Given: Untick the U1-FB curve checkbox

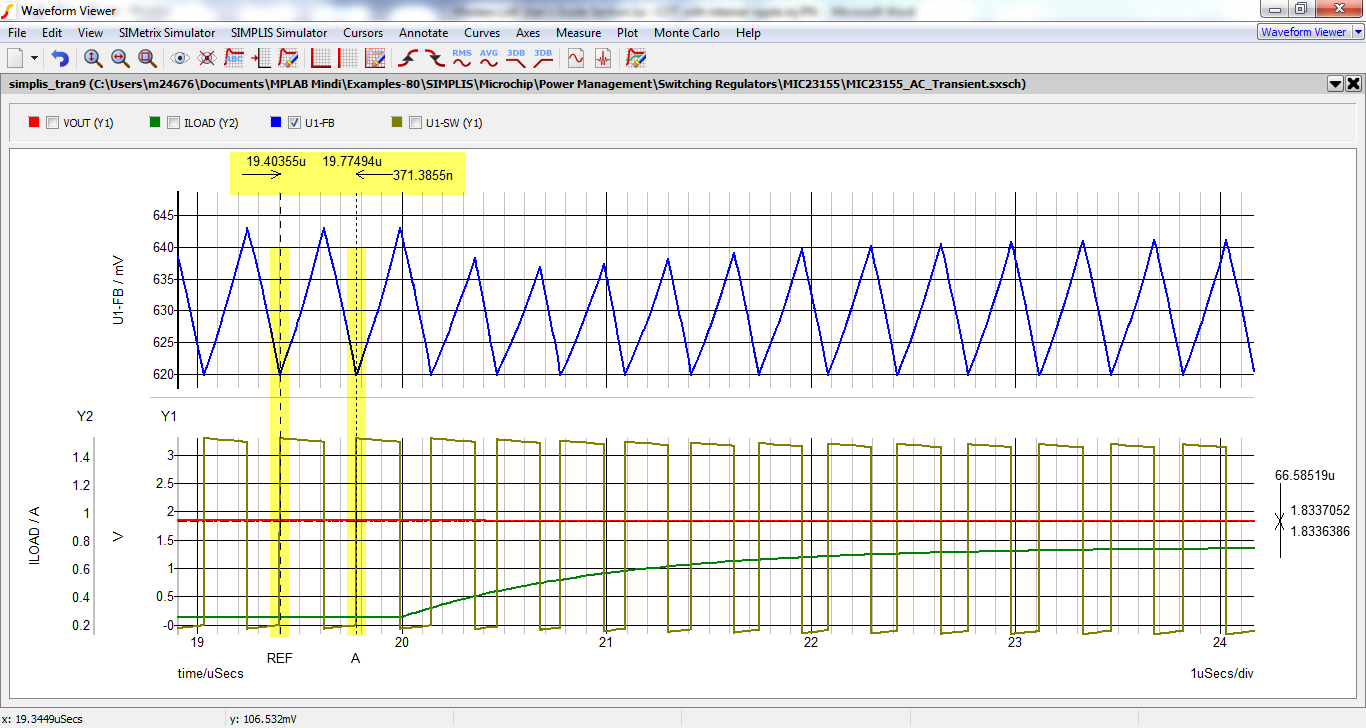Looking at the screenshot, I should [294, 123].
